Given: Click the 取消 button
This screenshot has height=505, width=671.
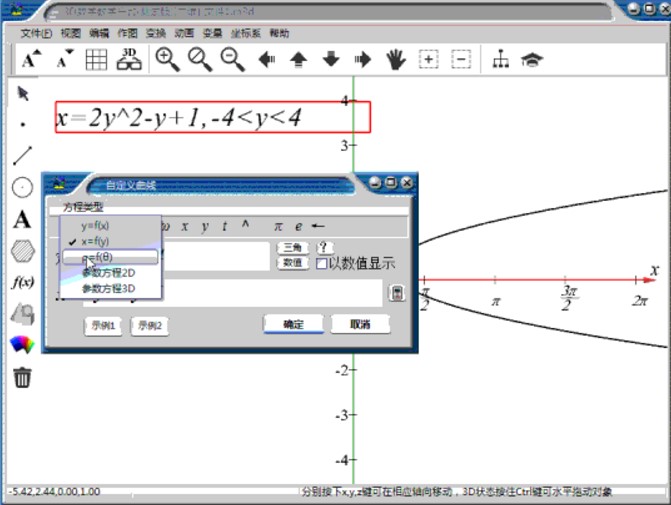Looking at the screenshot, I should click(360, 325).
